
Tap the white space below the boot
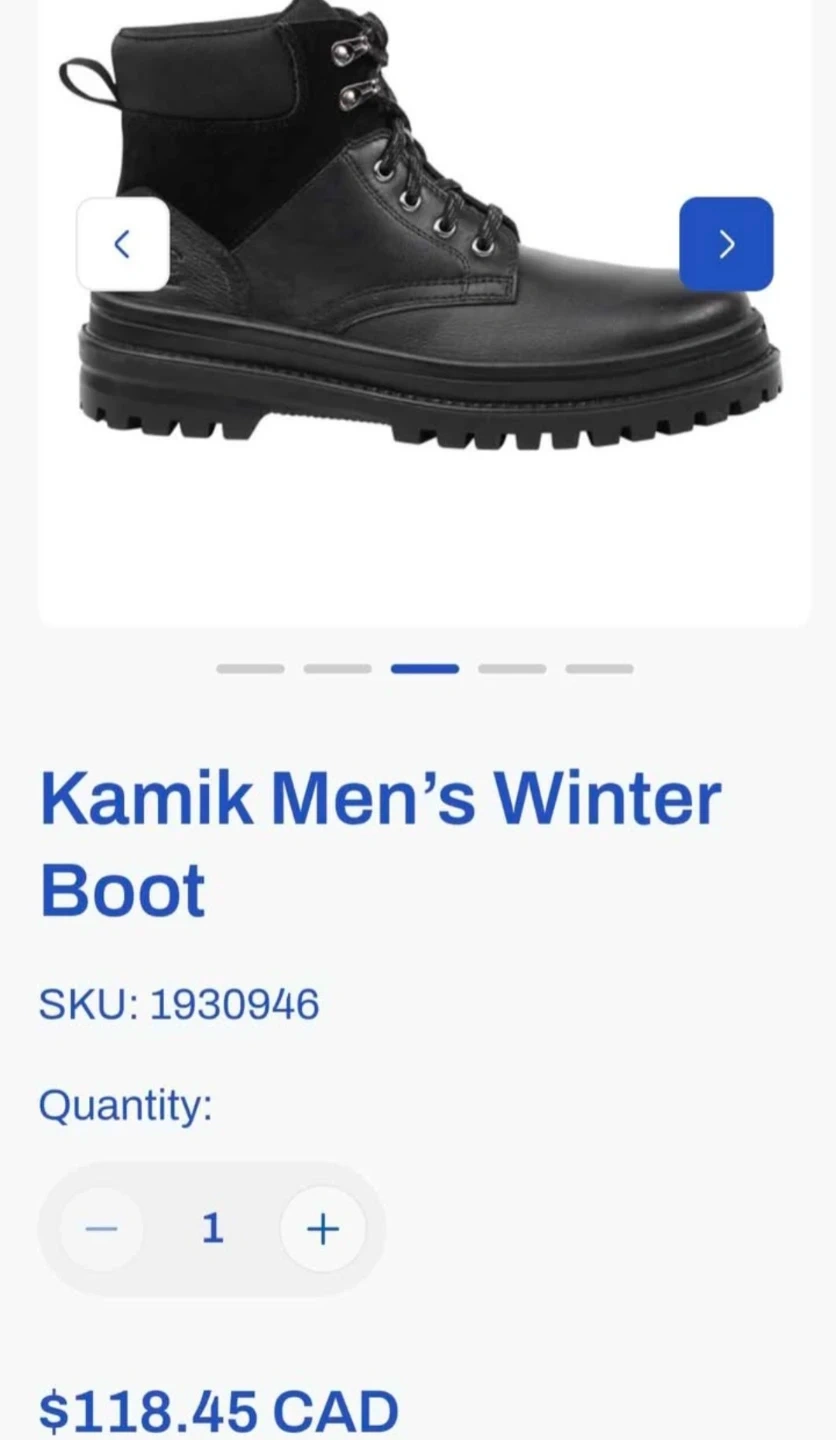[424, 540]
